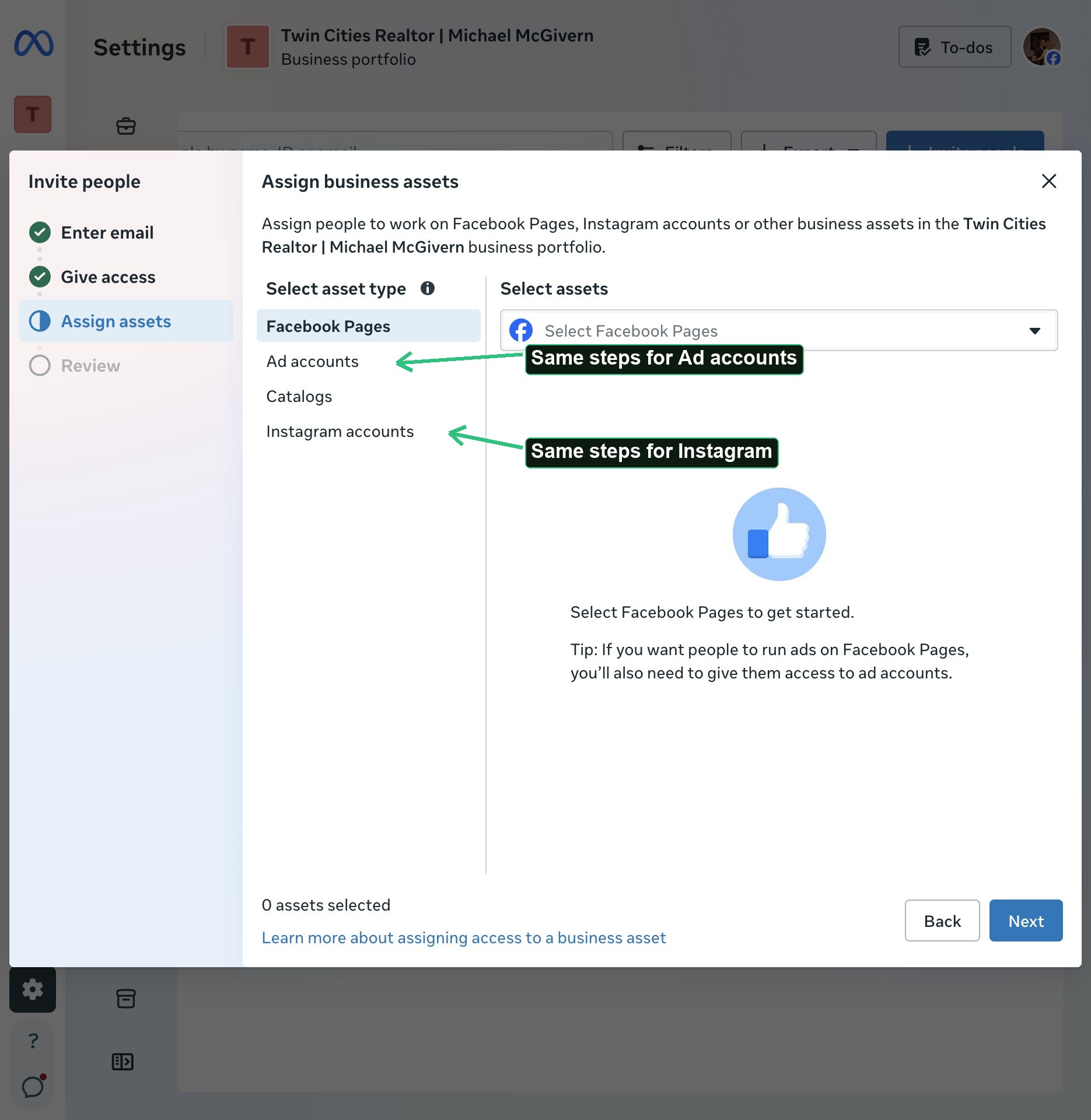Viewport: 1091px width, 1120px height.
Task: Open the settings gear icon in the sidebar
Action: click(x=33, y=989)
